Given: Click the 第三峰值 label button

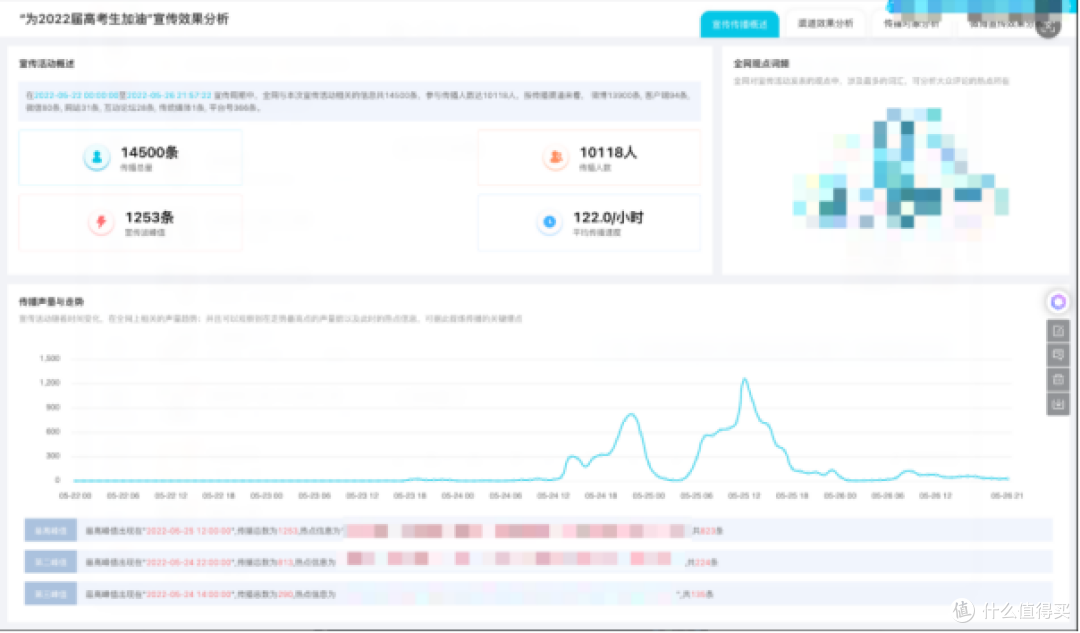Looking at the screenshot, I should (x=51, y=594).
